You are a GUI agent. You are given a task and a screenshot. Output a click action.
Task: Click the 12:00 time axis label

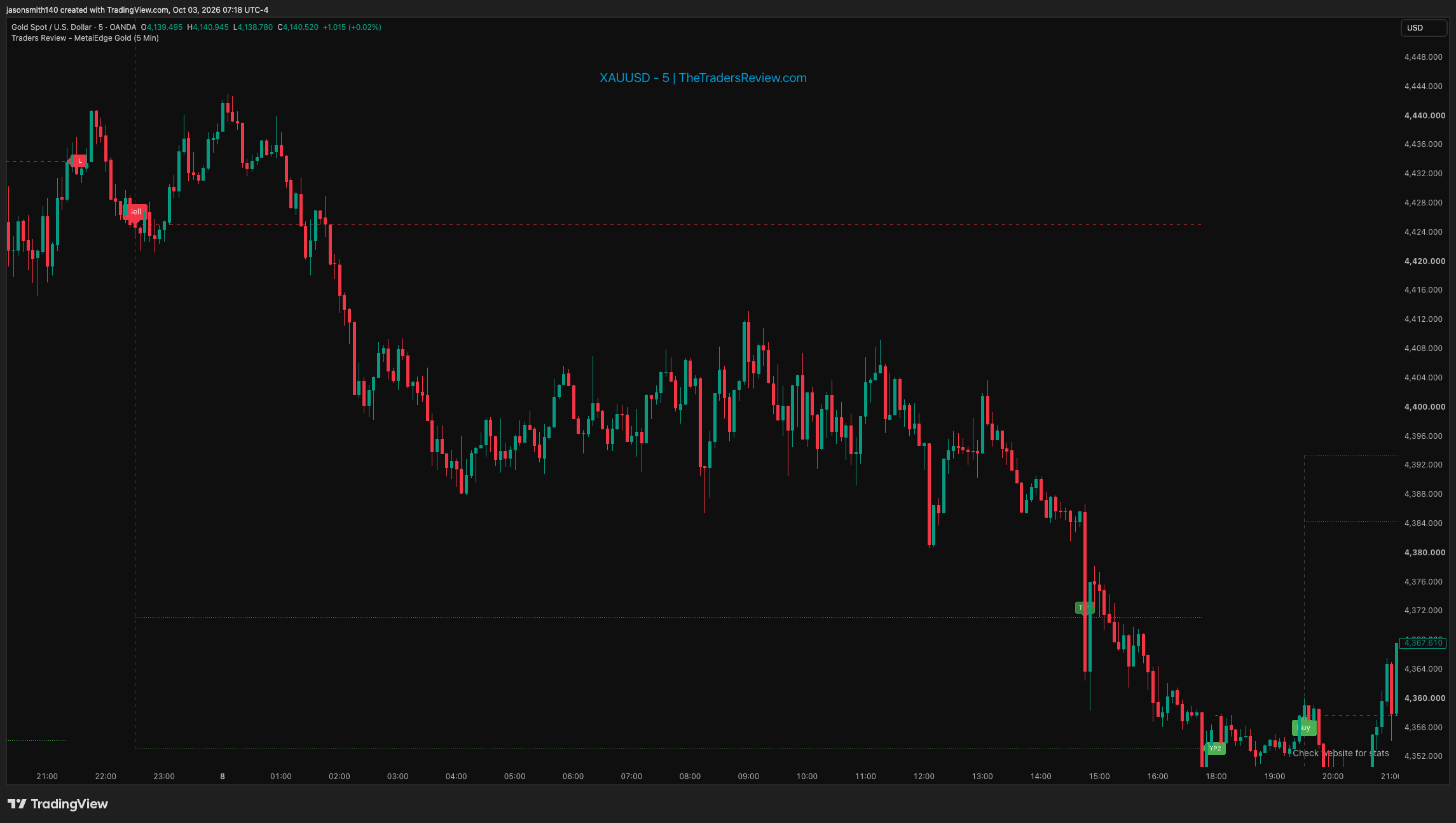tap(924, 777)
